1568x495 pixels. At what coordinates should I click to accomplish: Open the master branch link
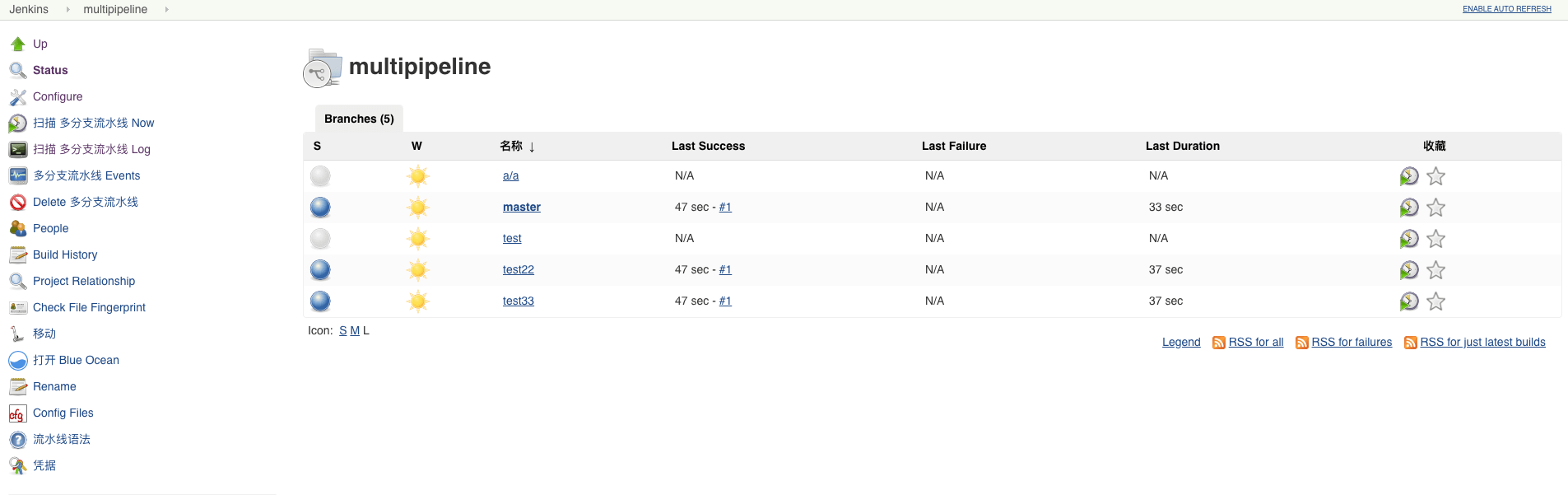coord(522,207)
